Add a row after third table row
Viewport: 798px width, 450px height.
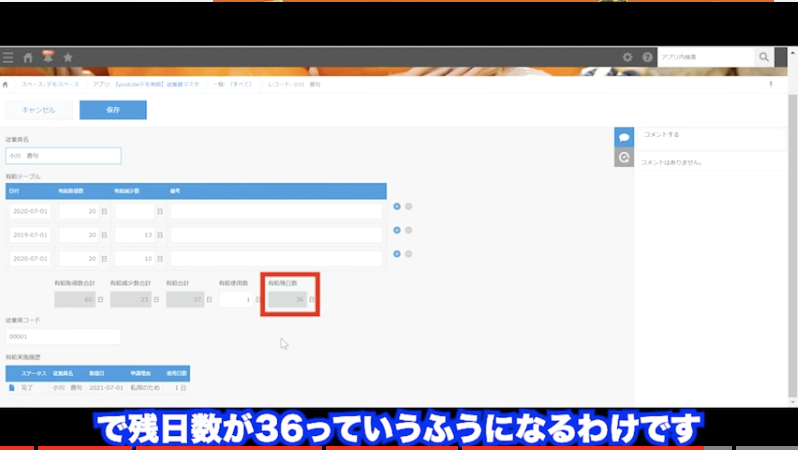(x=397, y=254)
